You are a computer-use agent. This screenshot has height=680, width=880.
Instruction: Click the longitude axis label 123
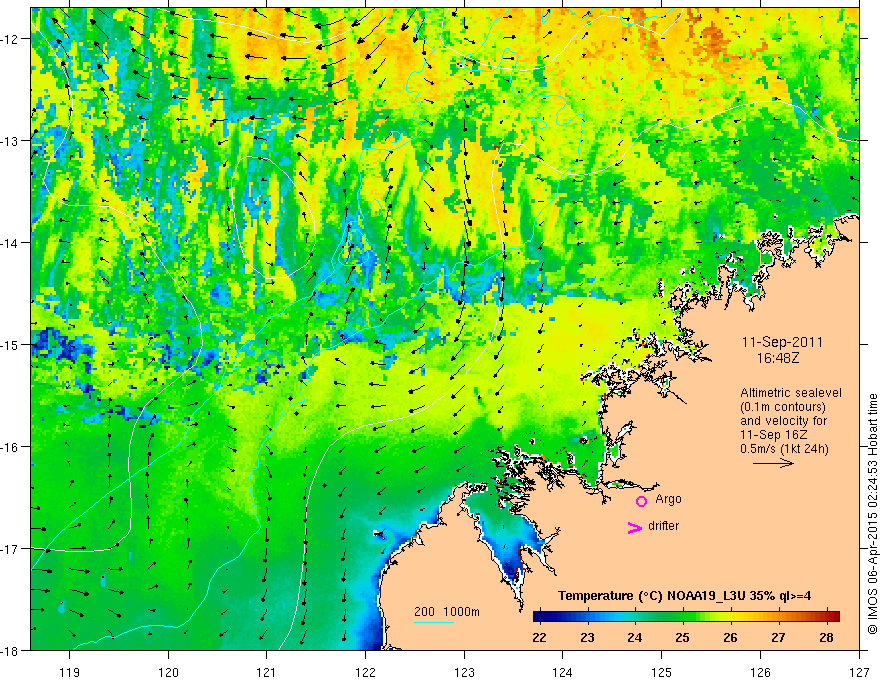pos(464,672)
